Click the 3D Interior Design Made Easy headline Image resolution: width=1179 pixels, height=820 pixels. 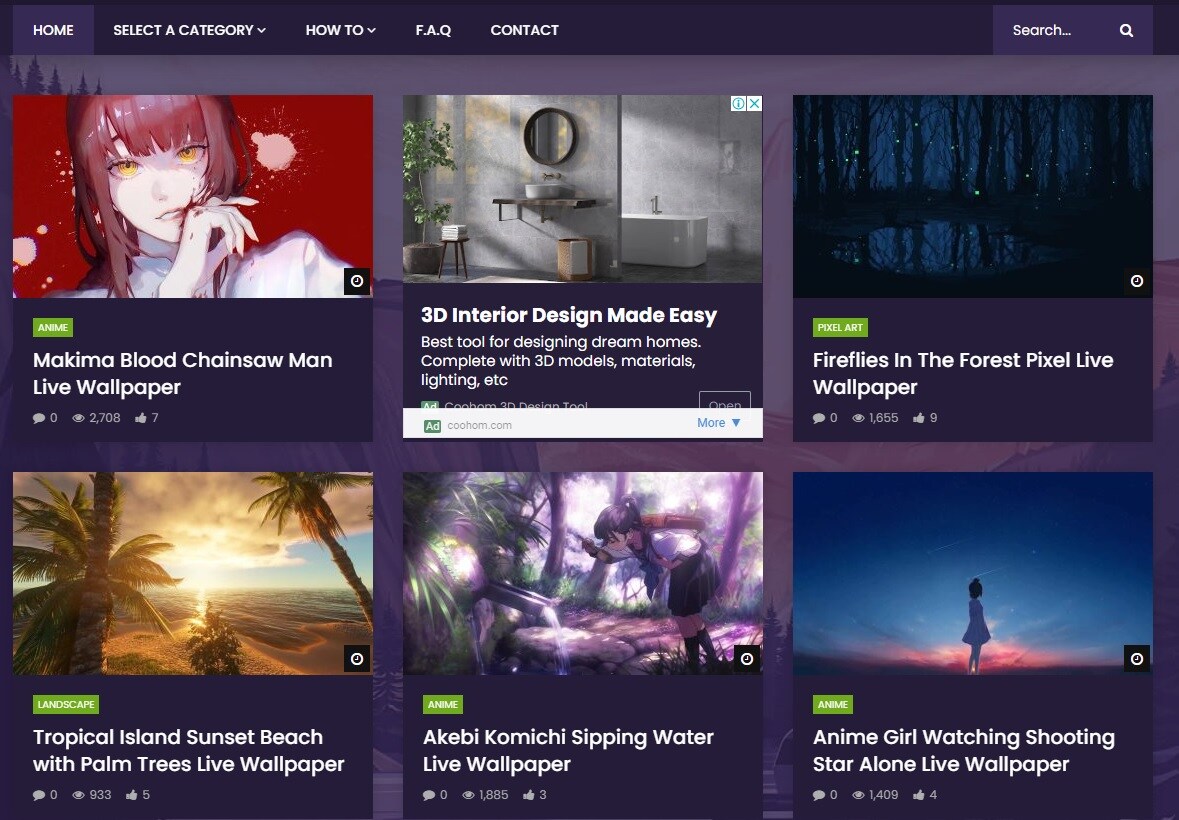(x=569, y=315)
